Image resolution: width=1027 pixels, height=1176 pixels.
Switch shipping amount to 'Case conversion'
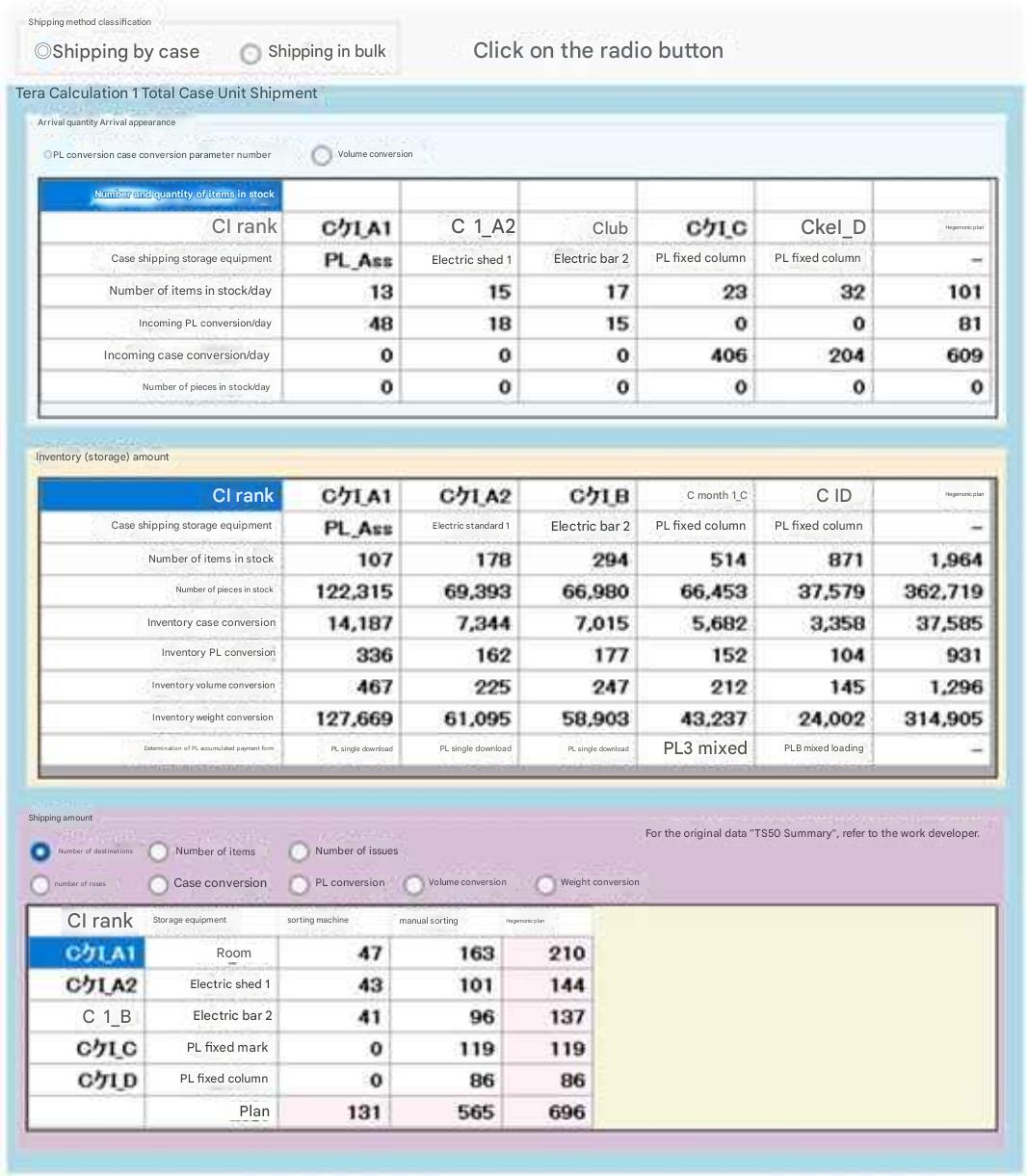click(158, 884)
